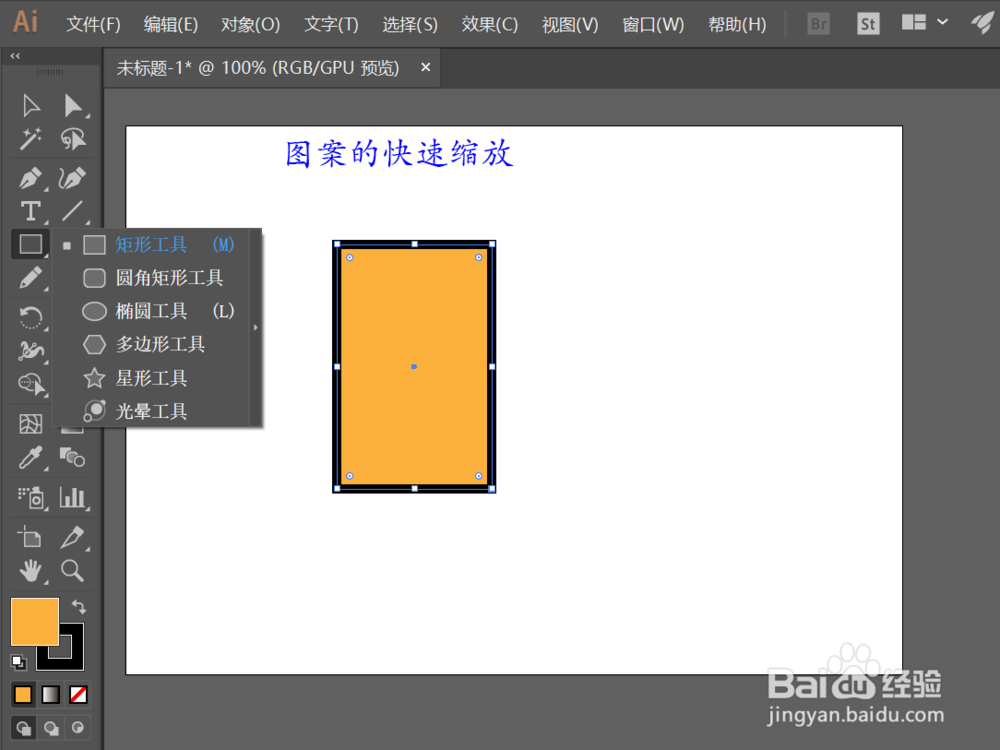The image size is (1000, 750).
Task: Click the GPU performance rocket icon
Action: click(982, 23)
